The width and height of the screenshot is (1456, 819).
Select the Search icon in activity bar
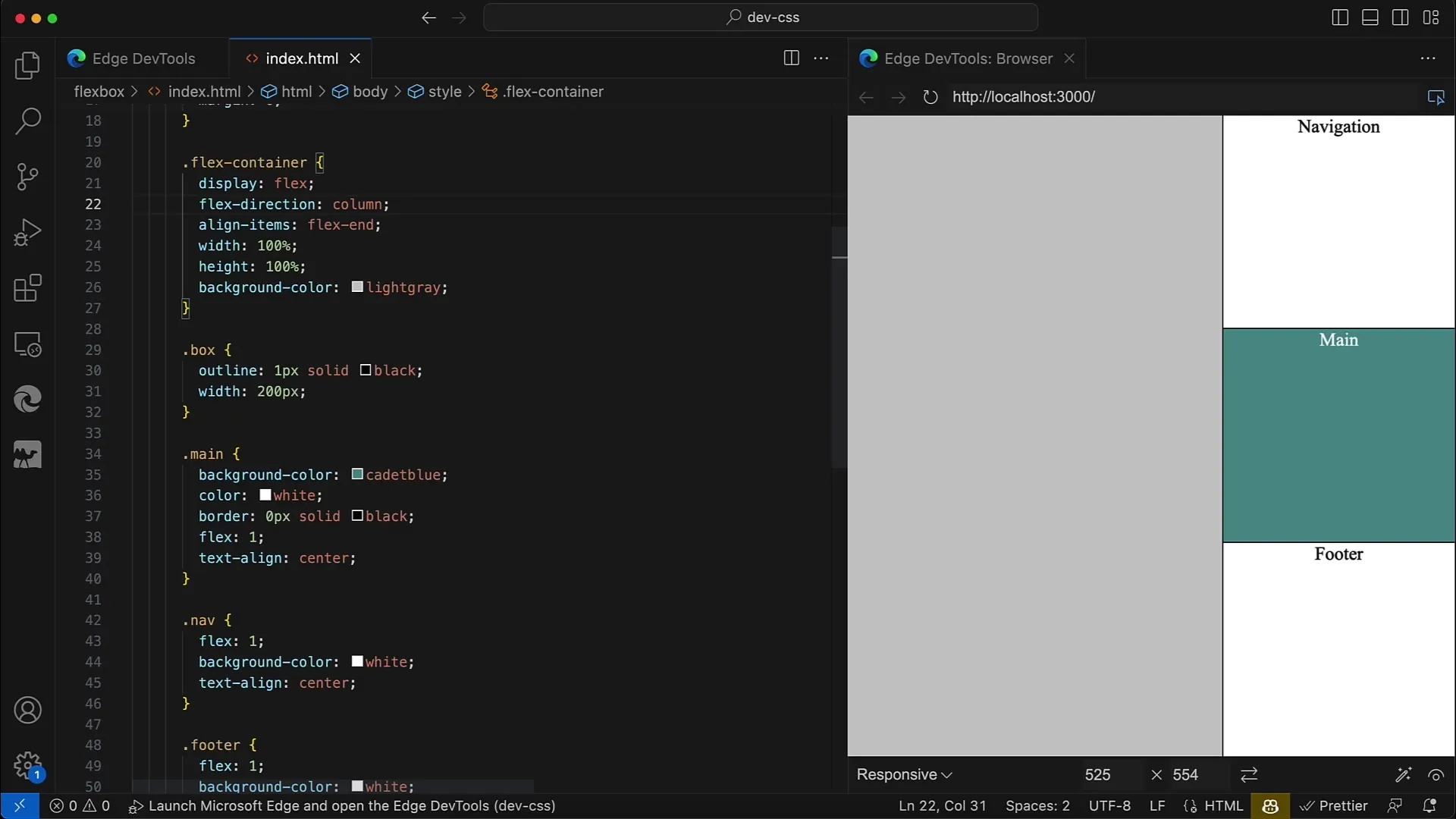[27, 120]
